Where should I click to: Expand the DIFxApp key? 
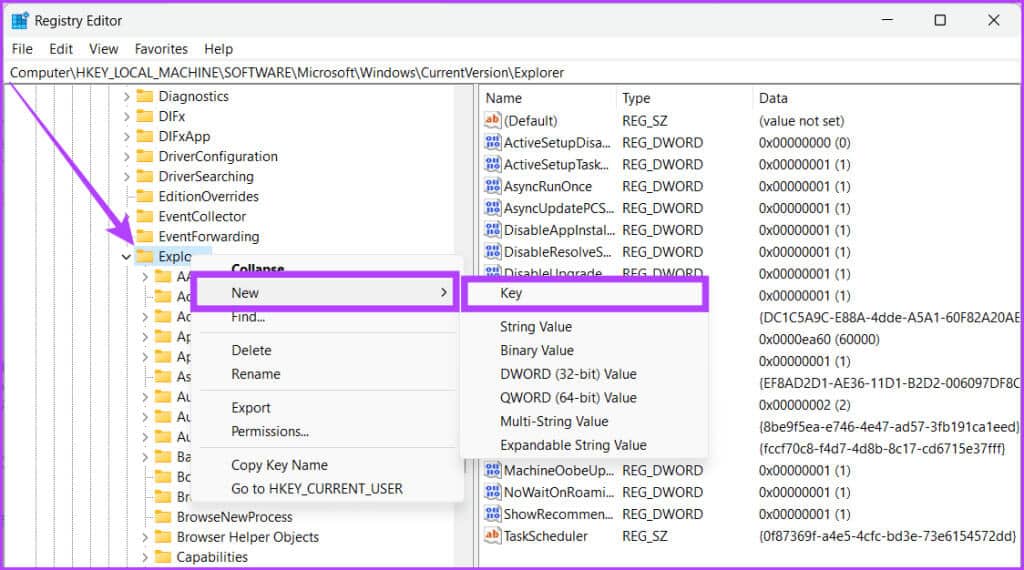coord(127,136)
